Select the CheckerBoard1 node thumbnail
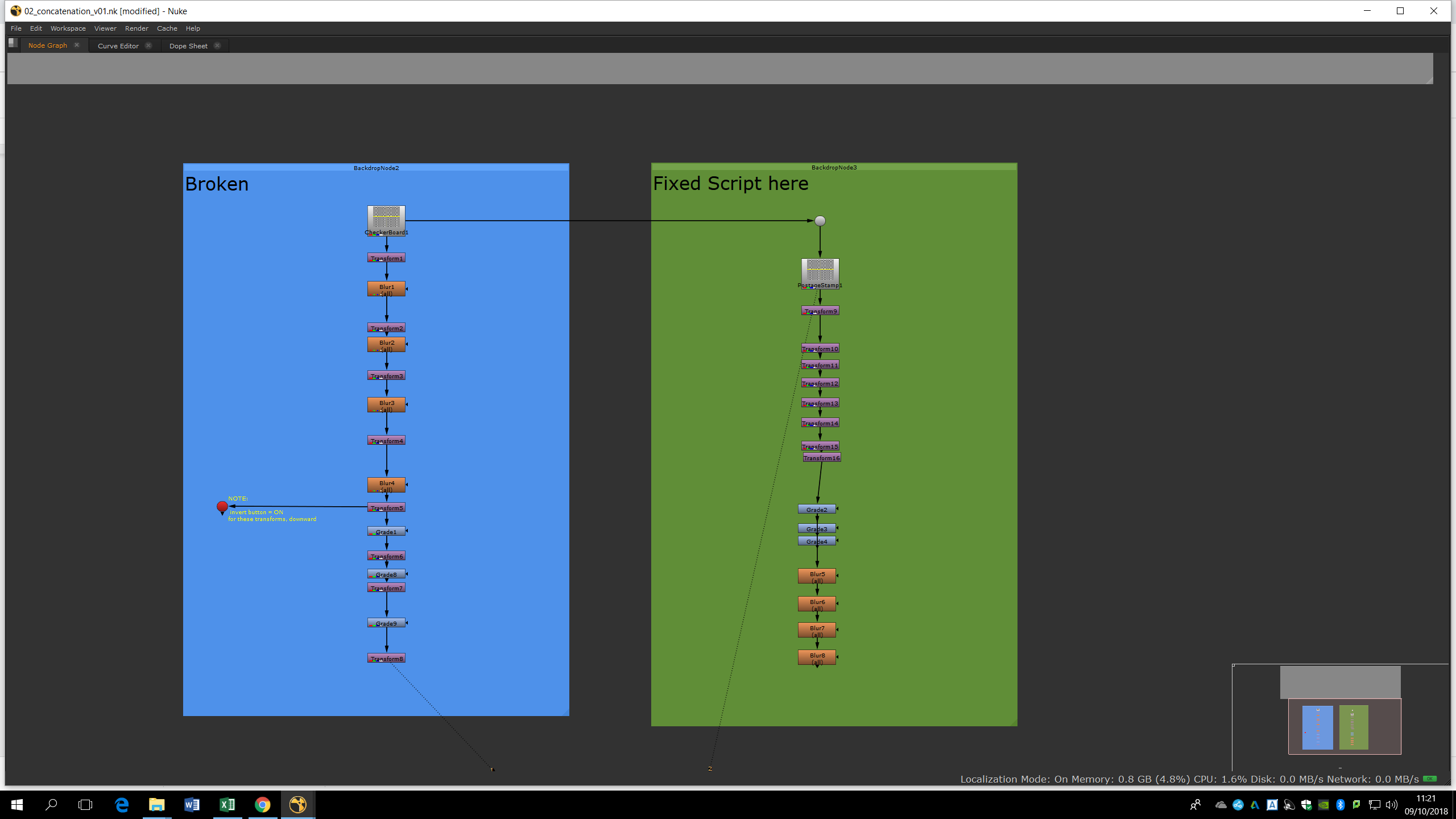Screen dimensions: 1456x819 point(386,217)
